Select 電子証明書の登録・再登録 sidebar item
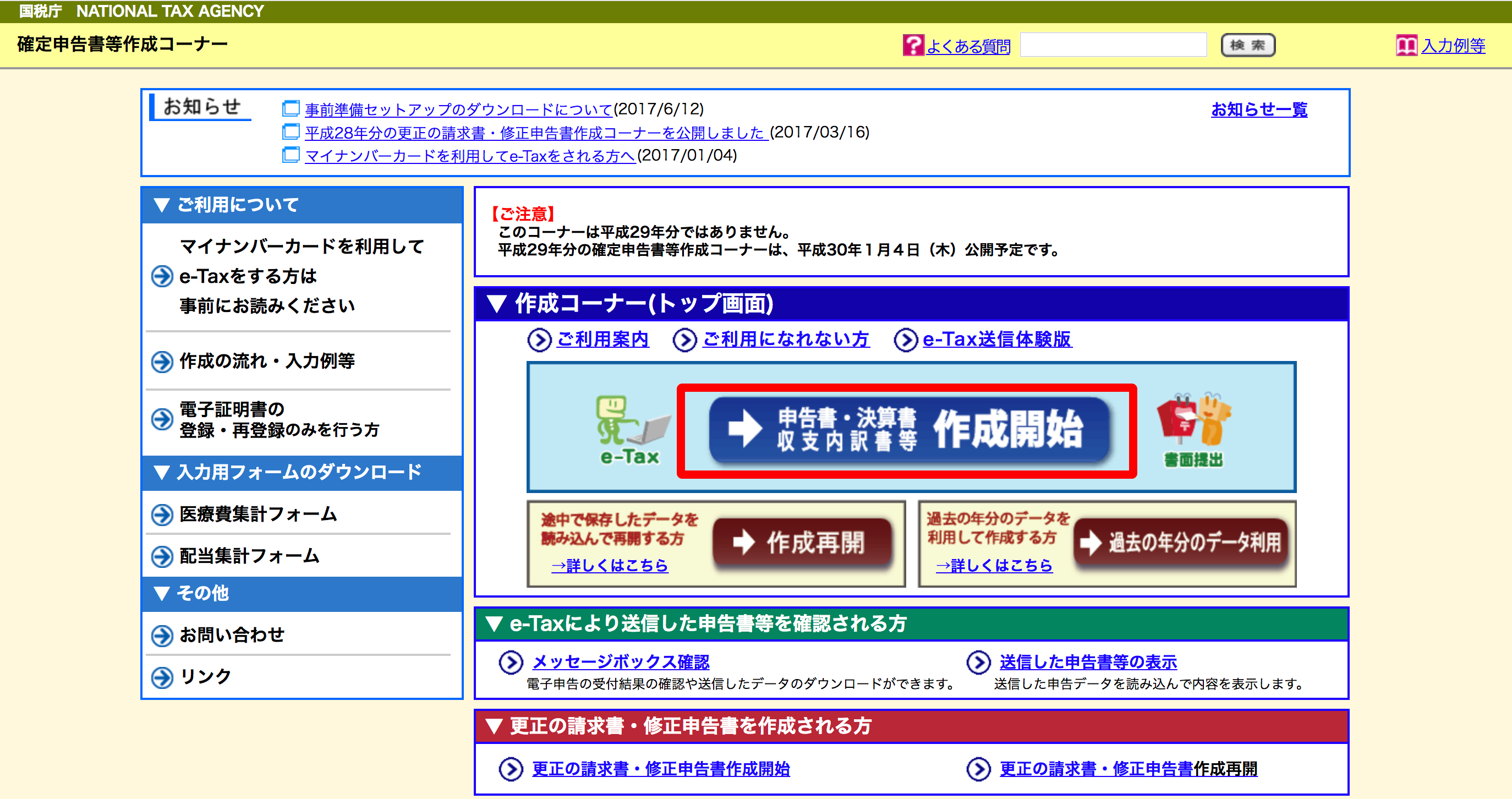 pos(279,420)
